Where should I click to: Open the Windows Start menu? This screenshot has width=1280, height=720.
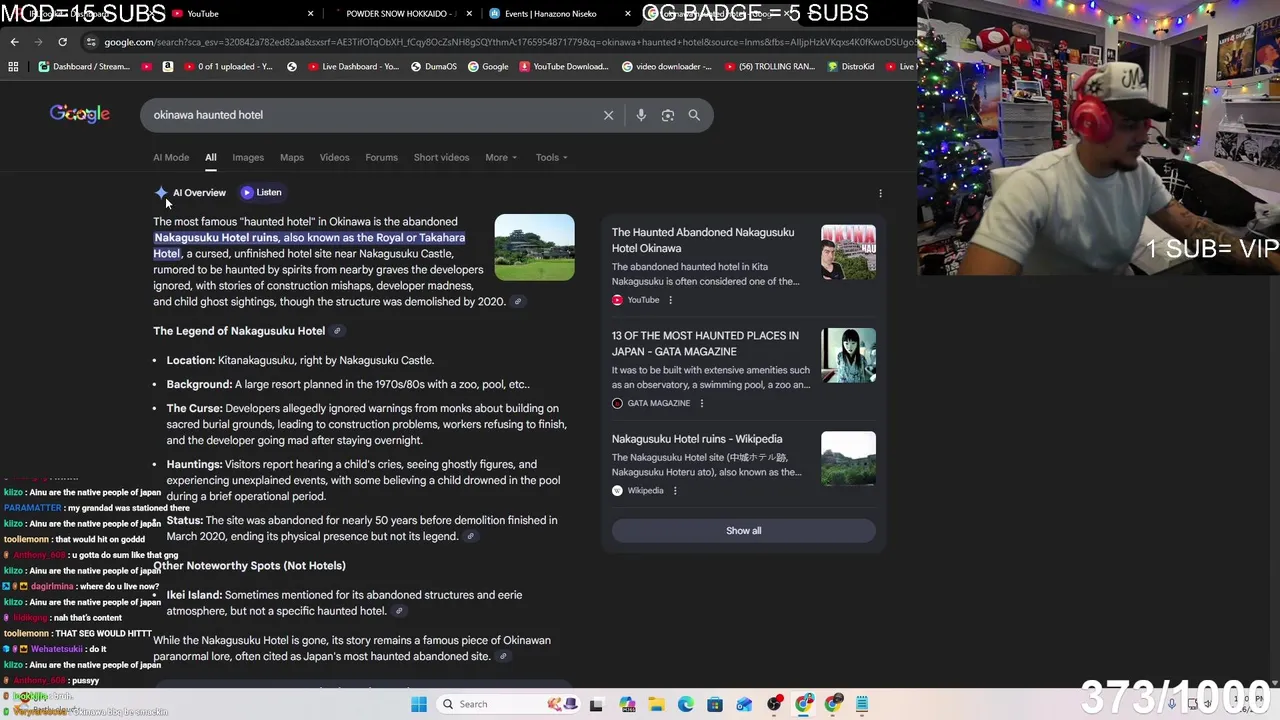pos(419,704)
